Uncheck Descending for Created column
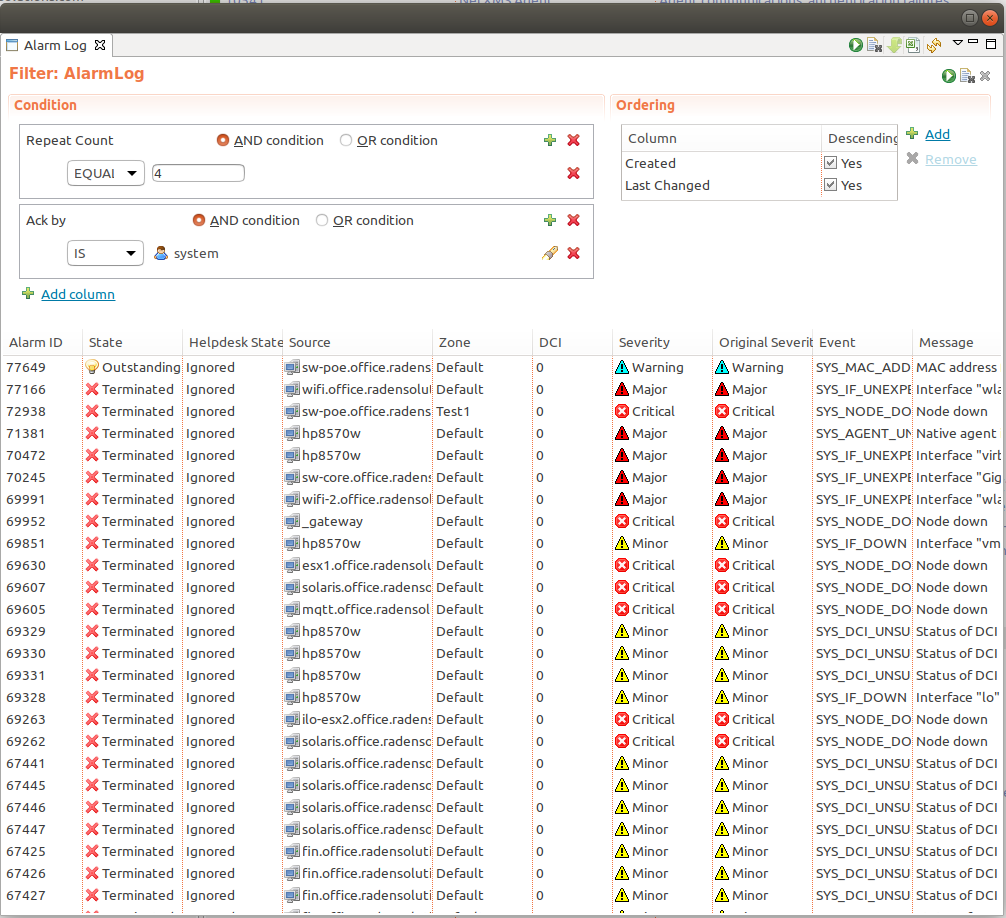Screen dimensions: 1006x918 [830, 163]
